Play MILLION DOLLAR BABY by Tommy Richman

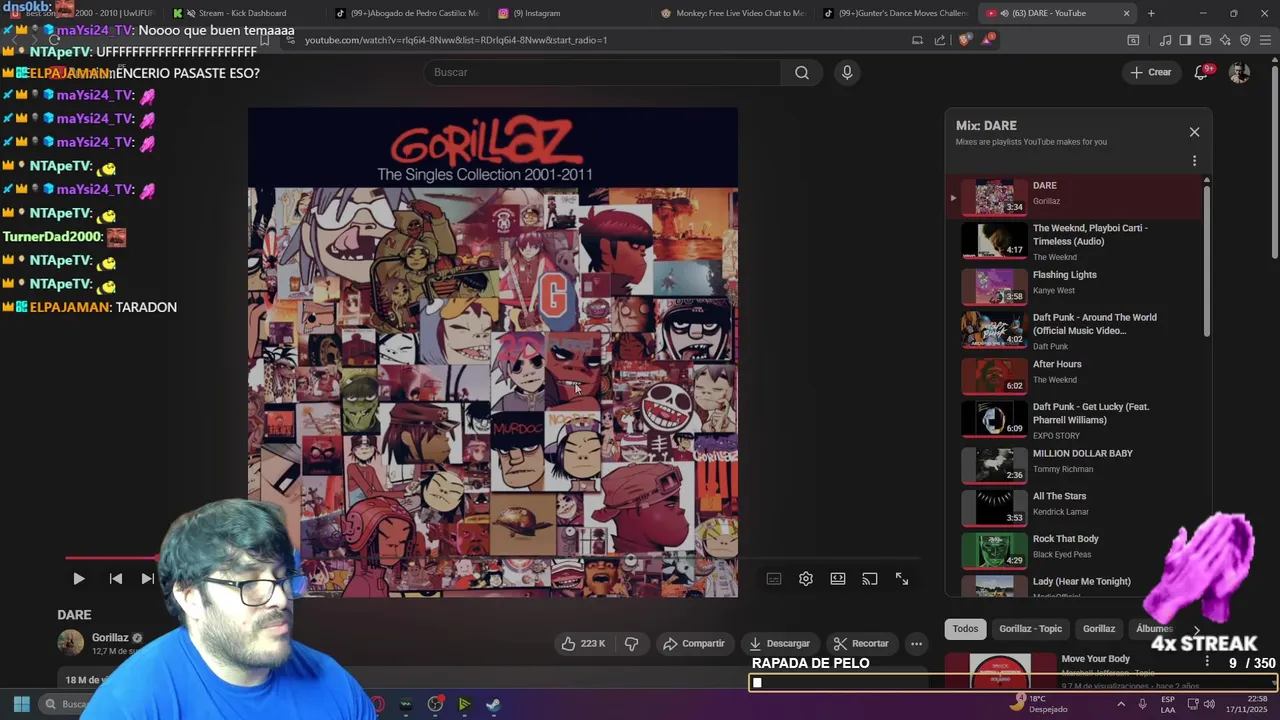tap(1072, 464)
